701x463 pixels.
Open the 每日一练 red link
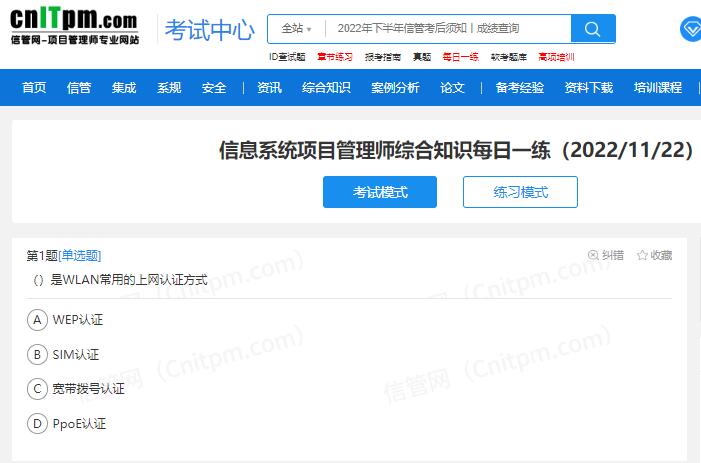(460, 57)
